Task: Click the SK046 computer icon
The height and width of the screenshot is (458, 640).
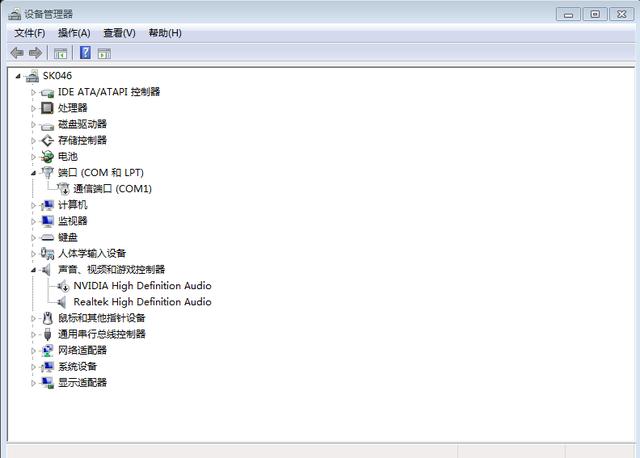Action: point(32,76)
